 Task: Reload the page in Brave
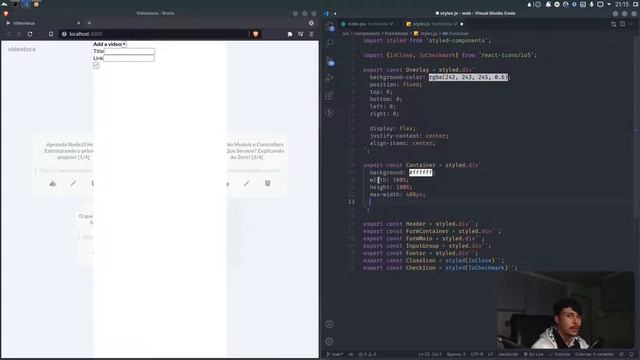point(30,34)
